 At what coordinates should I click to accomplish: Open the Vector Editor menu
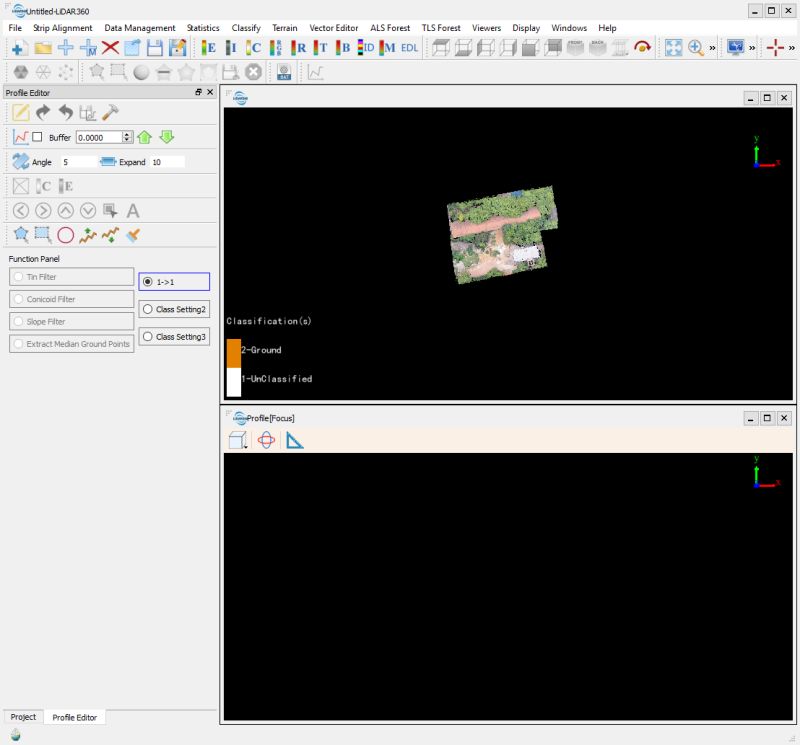(x=334, y=28)
